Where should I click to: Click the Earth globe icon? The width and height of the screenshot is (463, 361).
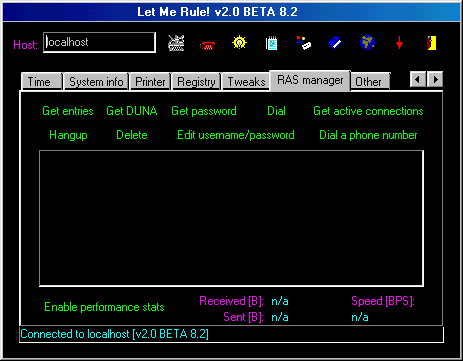point(367,43)
